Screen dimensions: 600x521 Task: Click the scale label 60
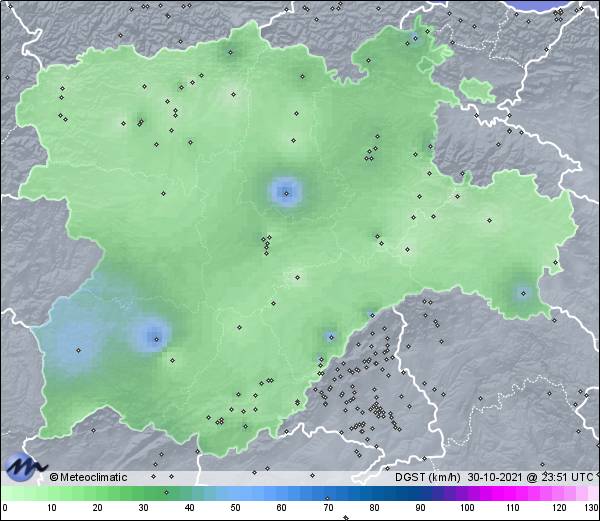[282, 508]
